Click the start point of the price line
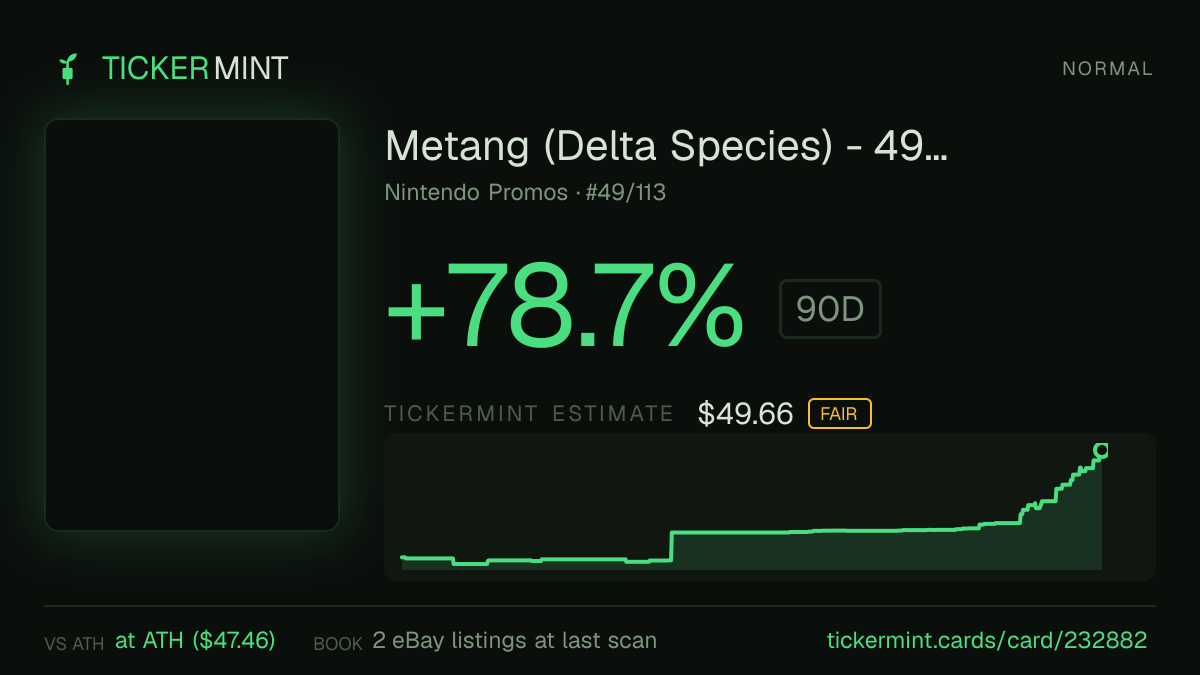Viewport: 1200px width, 675px height. (403, 557)
